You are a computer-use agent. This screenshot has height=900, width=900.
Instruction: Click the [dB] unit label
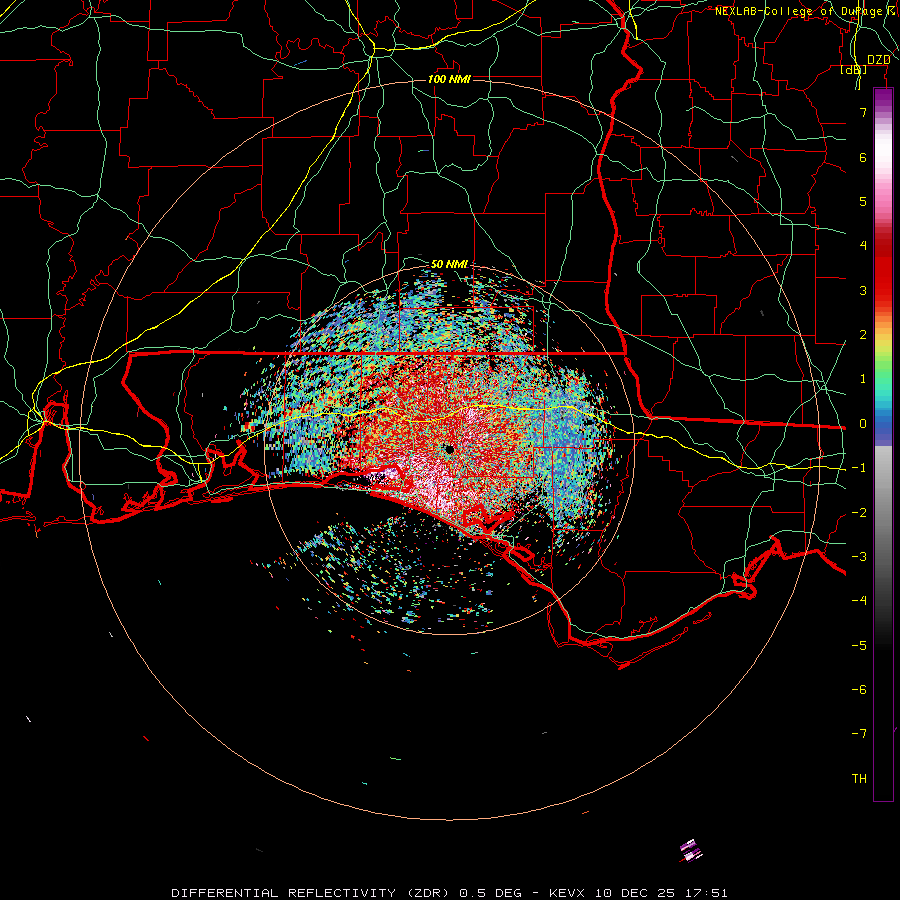pyautogui.click(x=854, y=70)
